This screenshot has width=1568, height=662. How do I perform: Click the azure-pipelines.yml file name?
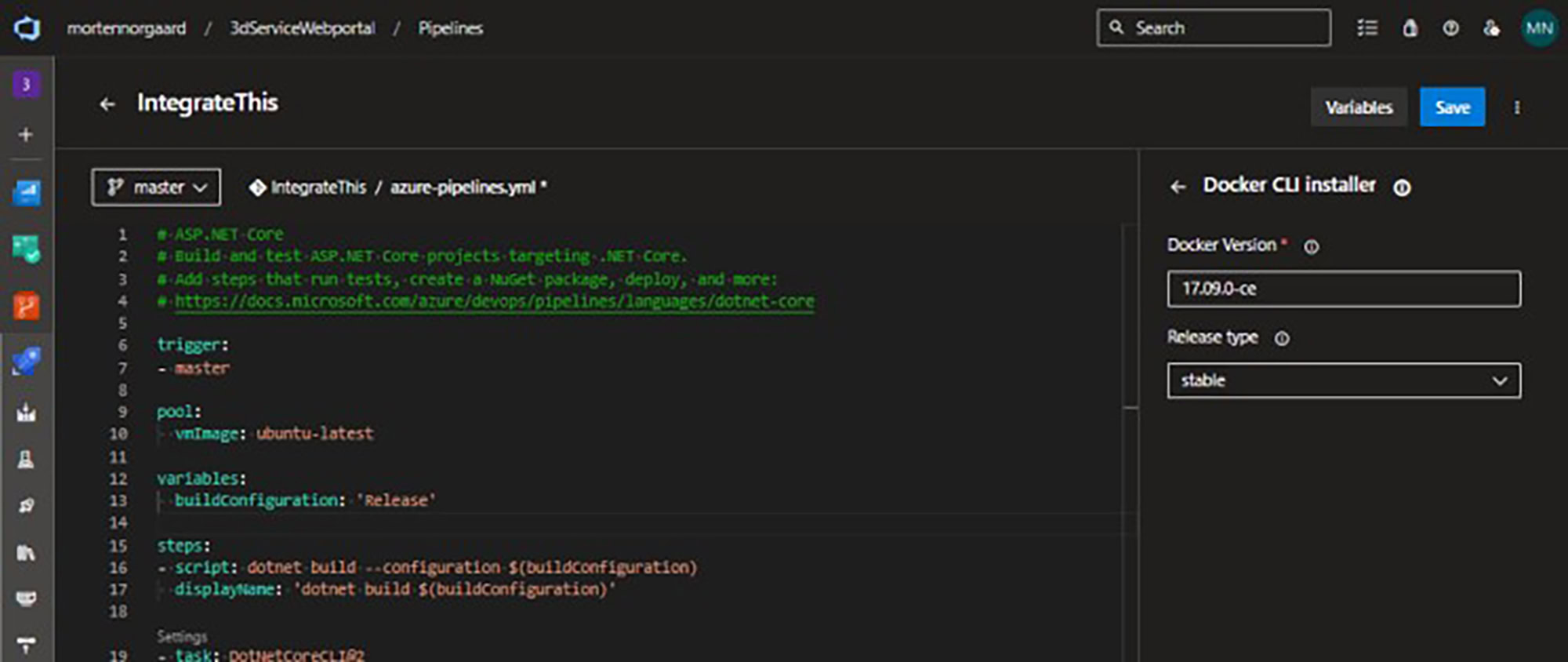pos(463,187)
